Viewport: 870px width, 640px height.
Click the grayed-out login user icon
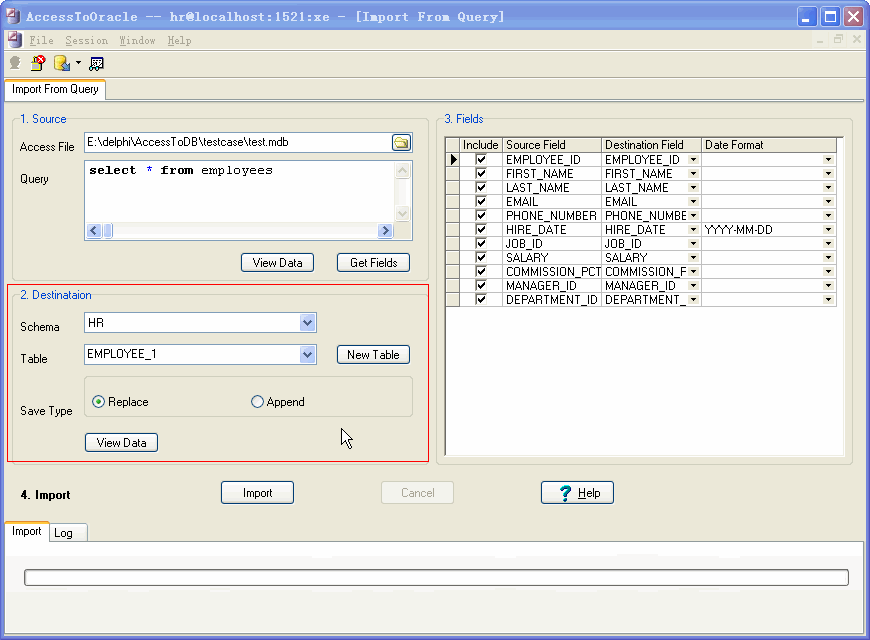coord(15,63)
